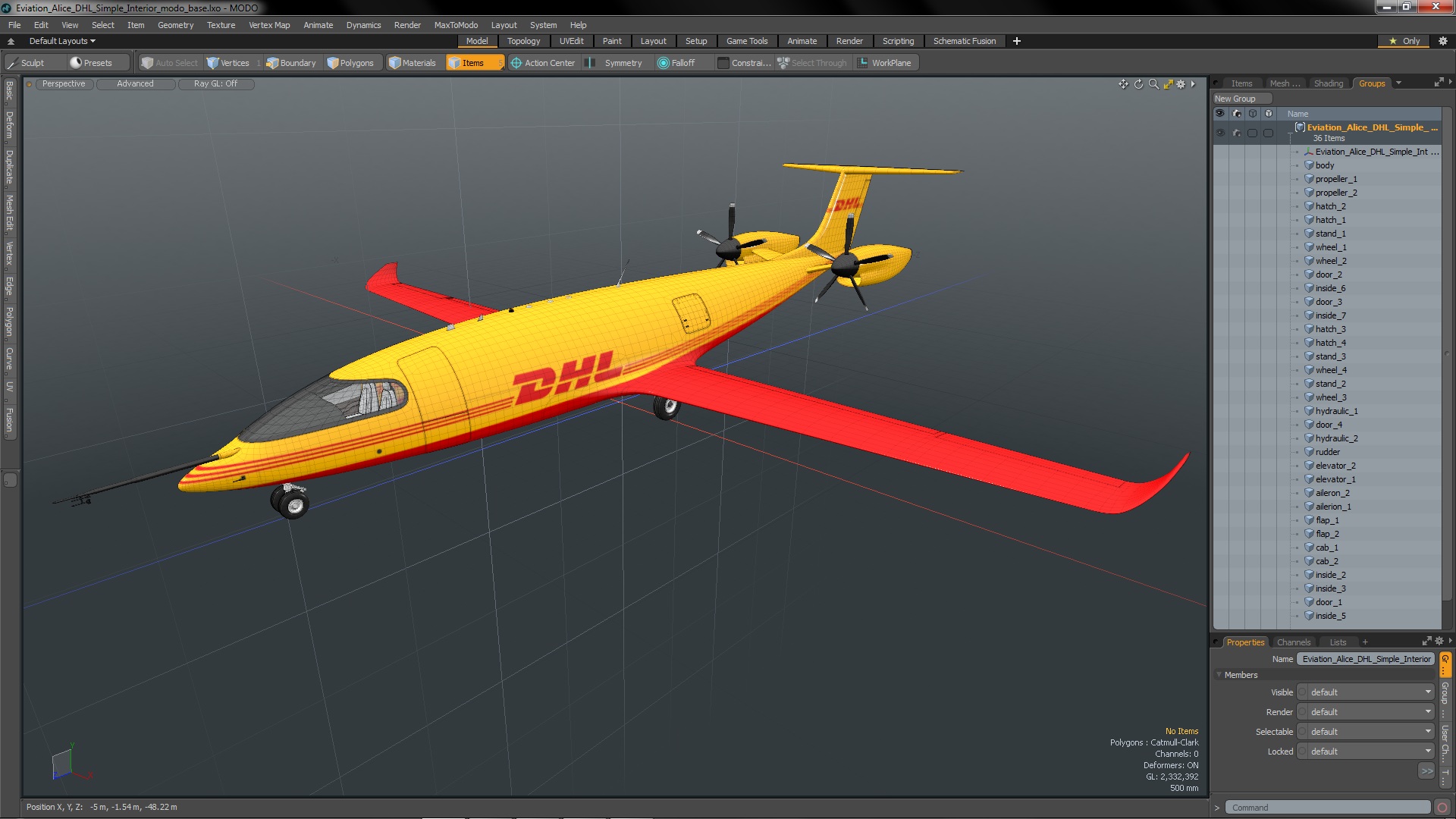Click the viewport rotate icon
This screenshot has width=1456, height=819.
pos(1138,84)
